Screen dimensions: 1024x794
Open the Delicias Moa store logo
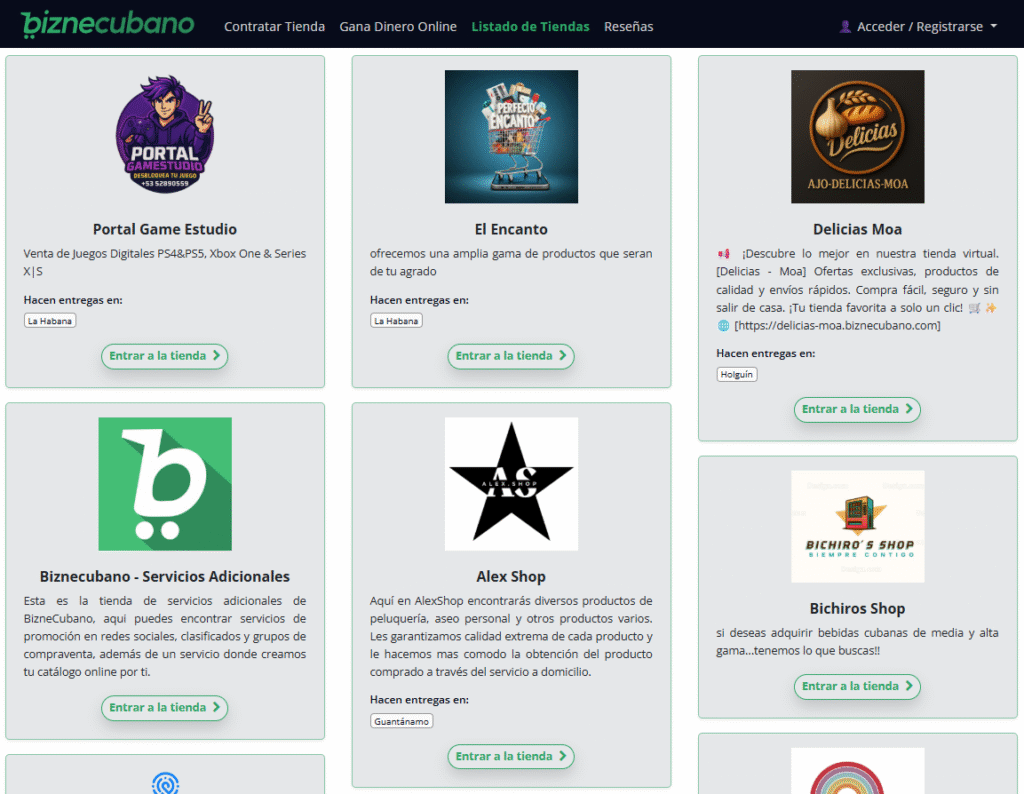tap(857, 136)
